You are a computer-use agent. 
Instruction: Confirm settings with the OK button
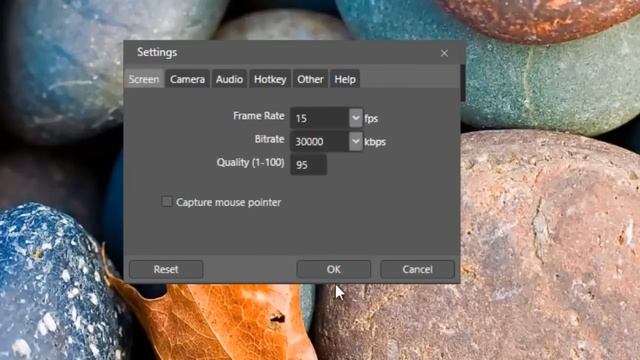pos(333,269)
